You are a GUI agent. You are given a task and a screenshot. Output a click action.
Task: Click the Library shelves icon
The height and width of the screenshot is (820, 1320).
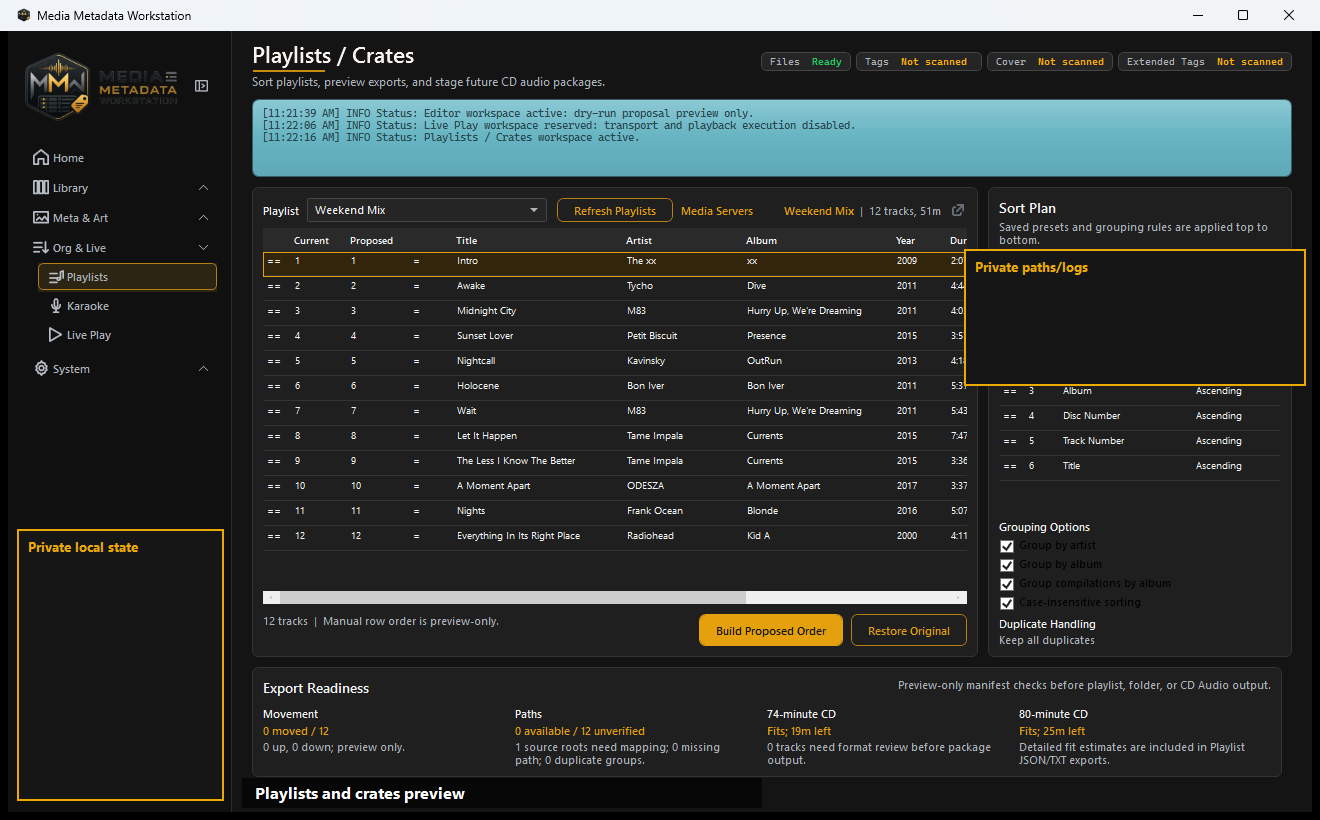click(x=41, y=187)
